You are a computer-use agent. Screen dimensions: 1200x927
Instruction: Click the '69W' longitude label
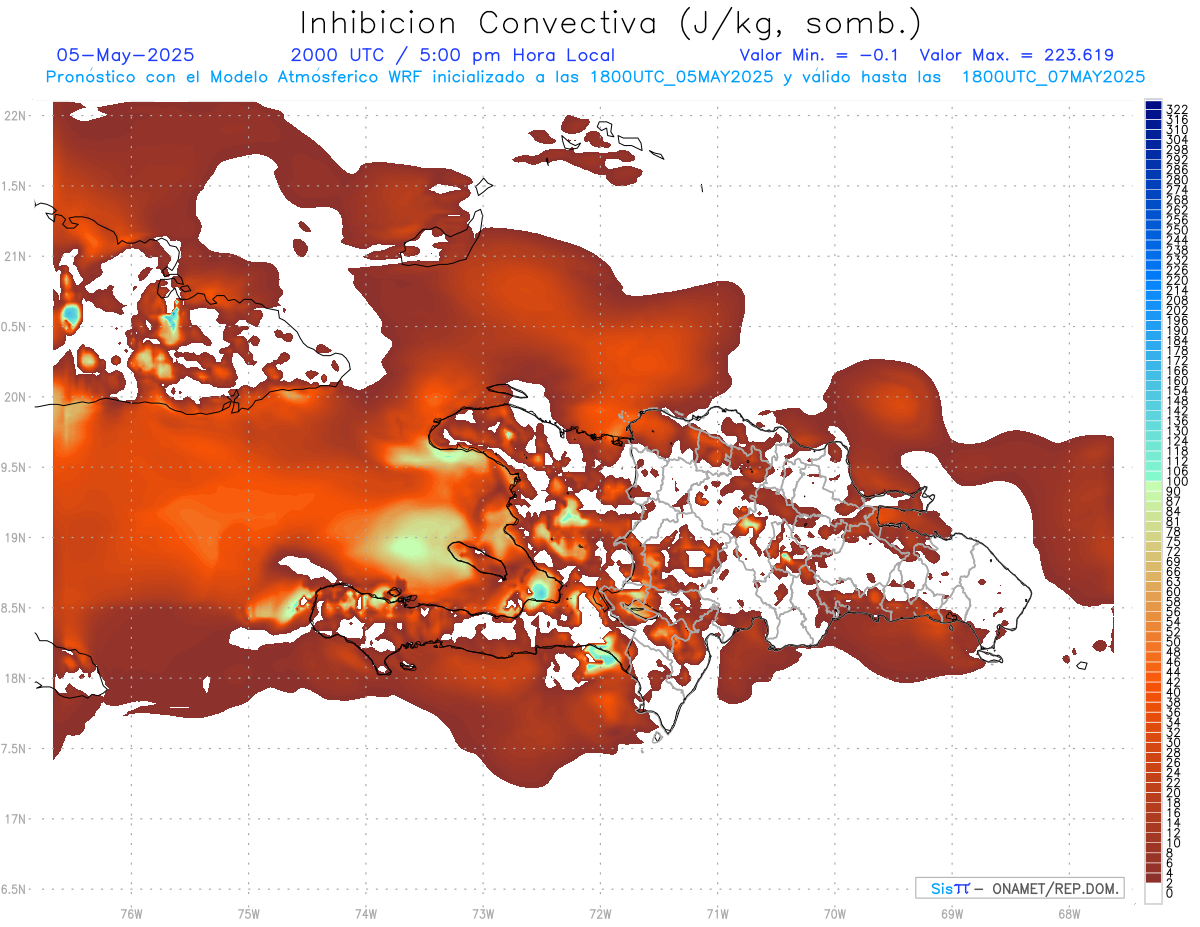tap(951, 914)
